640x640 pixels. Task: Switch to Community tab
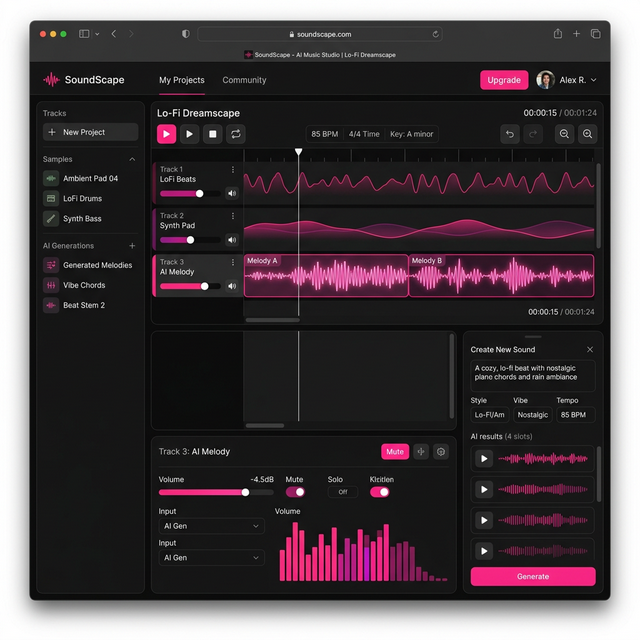point(244,80)
